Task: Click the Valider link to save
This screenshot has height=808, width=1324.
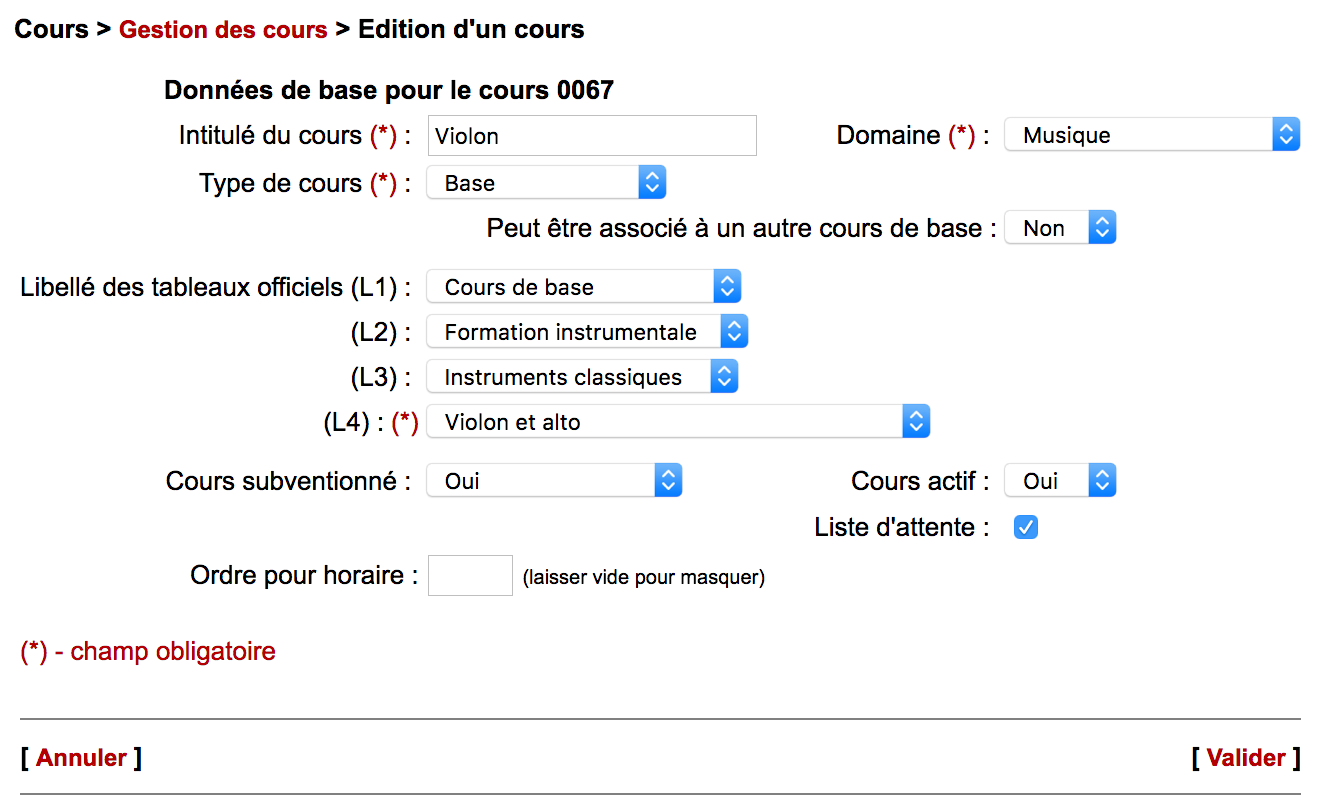Action: pyautogui.click(x=1245, y=758)
